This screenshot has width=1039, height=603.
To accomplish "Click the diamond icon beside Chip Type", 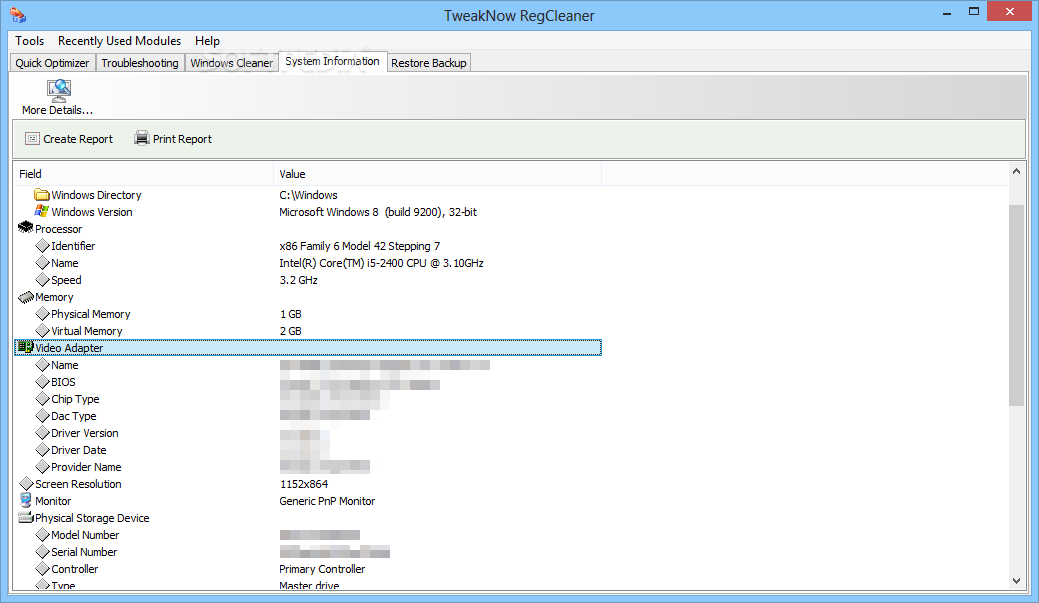I will point(42,399).
